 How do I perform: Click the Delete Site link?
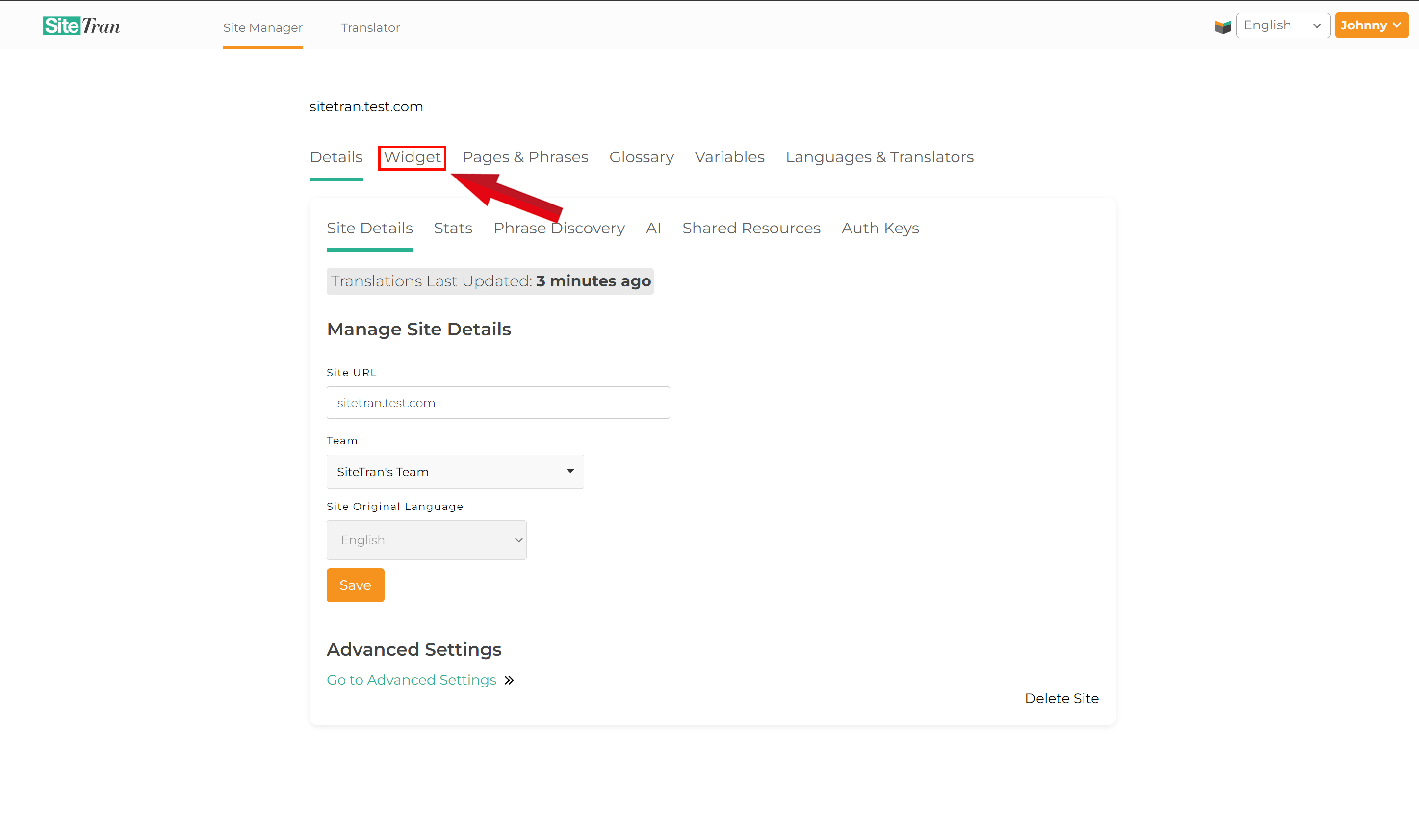tap(1061, 698)
